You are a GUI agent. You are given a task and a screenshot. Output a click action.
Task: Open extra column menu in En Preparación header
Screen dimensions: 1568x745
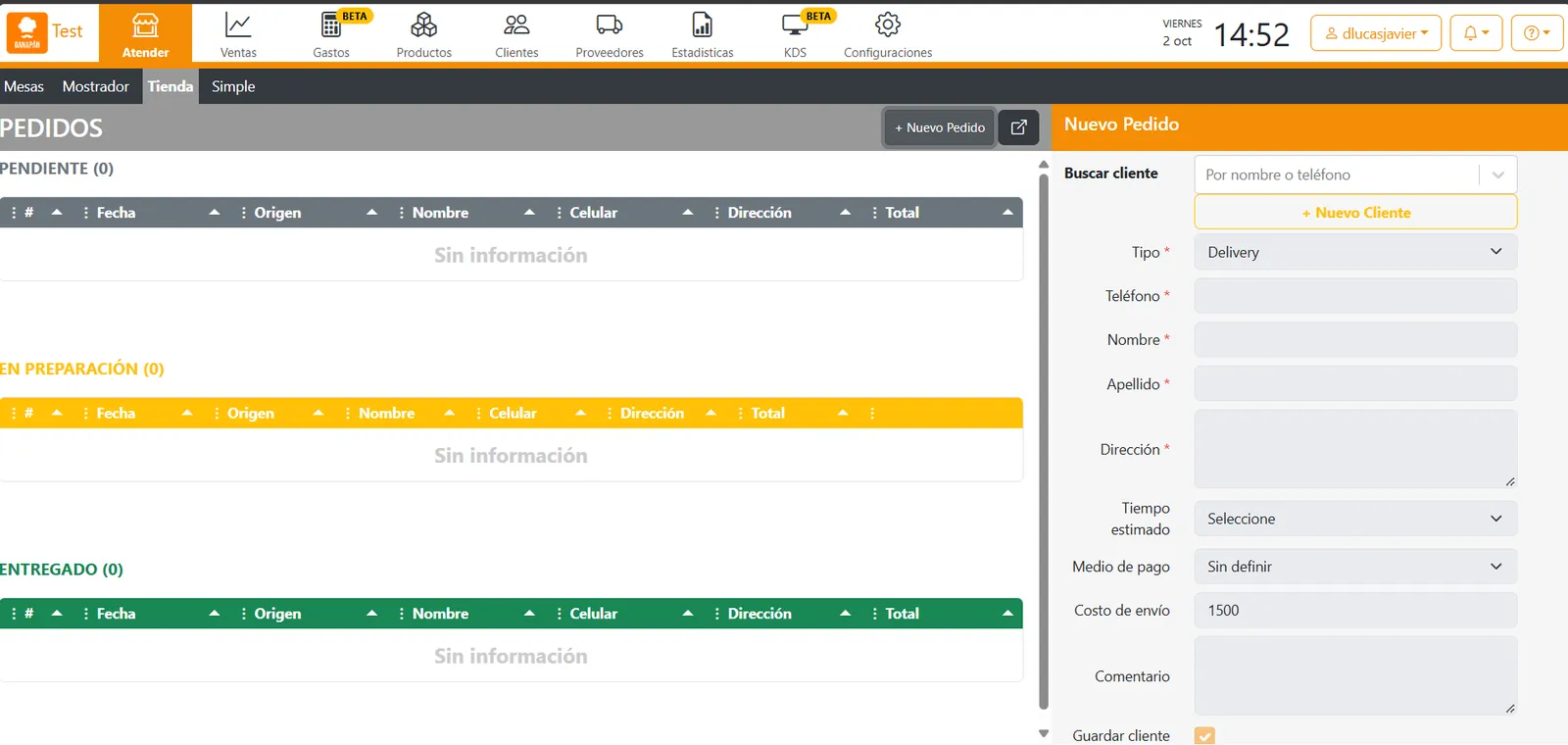point(872,414)
